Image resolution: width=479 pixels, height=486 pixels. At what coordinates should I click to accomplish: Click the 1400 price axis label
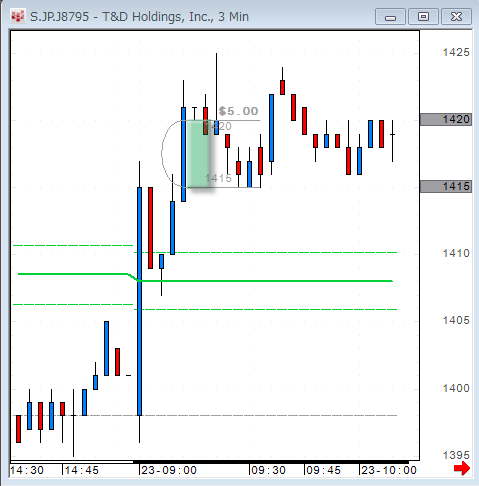click(x=456, y=388)
